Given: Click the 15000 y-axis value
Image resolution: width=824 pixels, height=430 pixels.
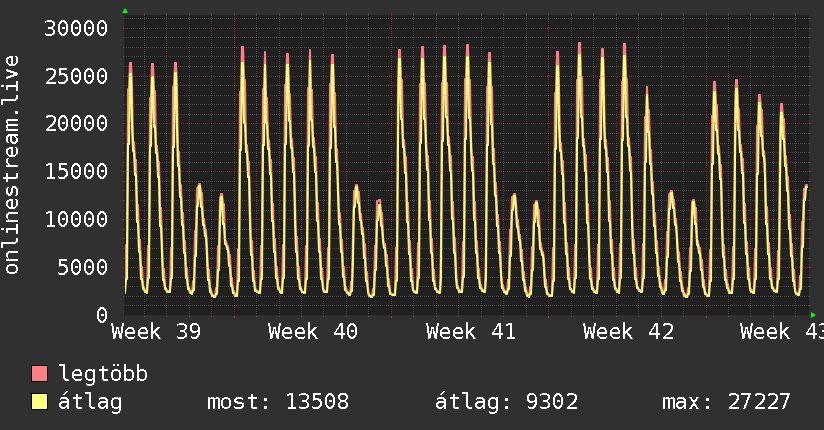Looking at the screenshot, I should (x=76, y=171).
